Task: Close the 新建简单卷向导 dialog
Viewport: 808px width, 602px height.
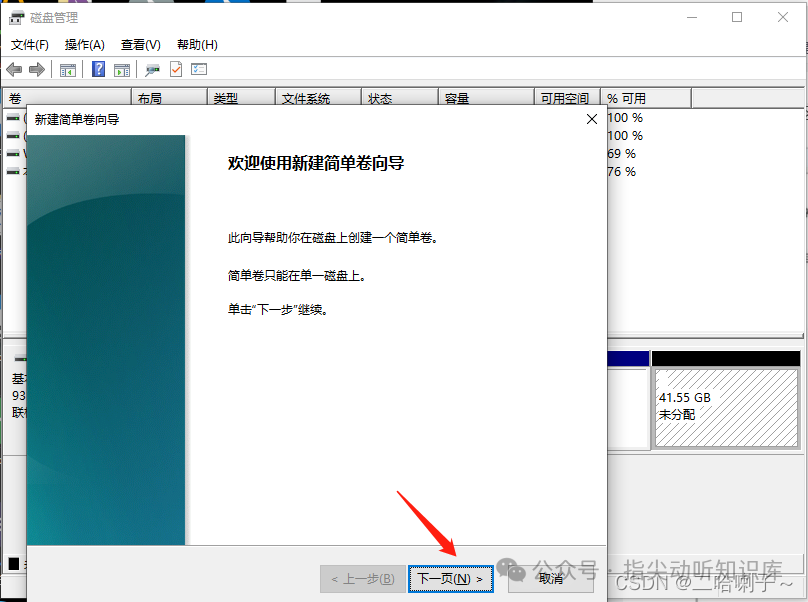Action: [592, 119]
